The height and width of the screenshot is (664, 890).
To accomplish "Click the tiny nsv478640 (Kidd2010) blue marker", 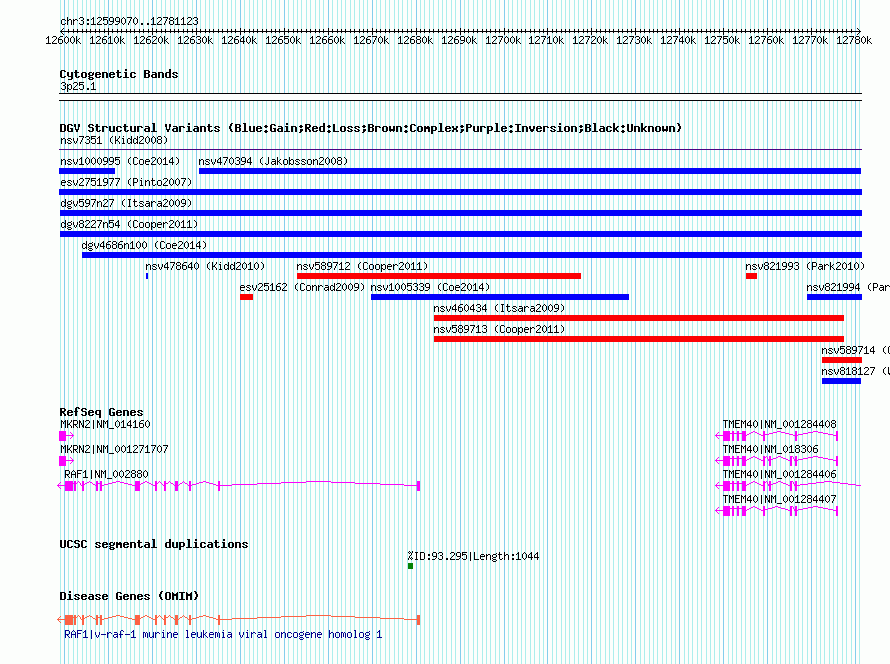I will click(147, 276).
